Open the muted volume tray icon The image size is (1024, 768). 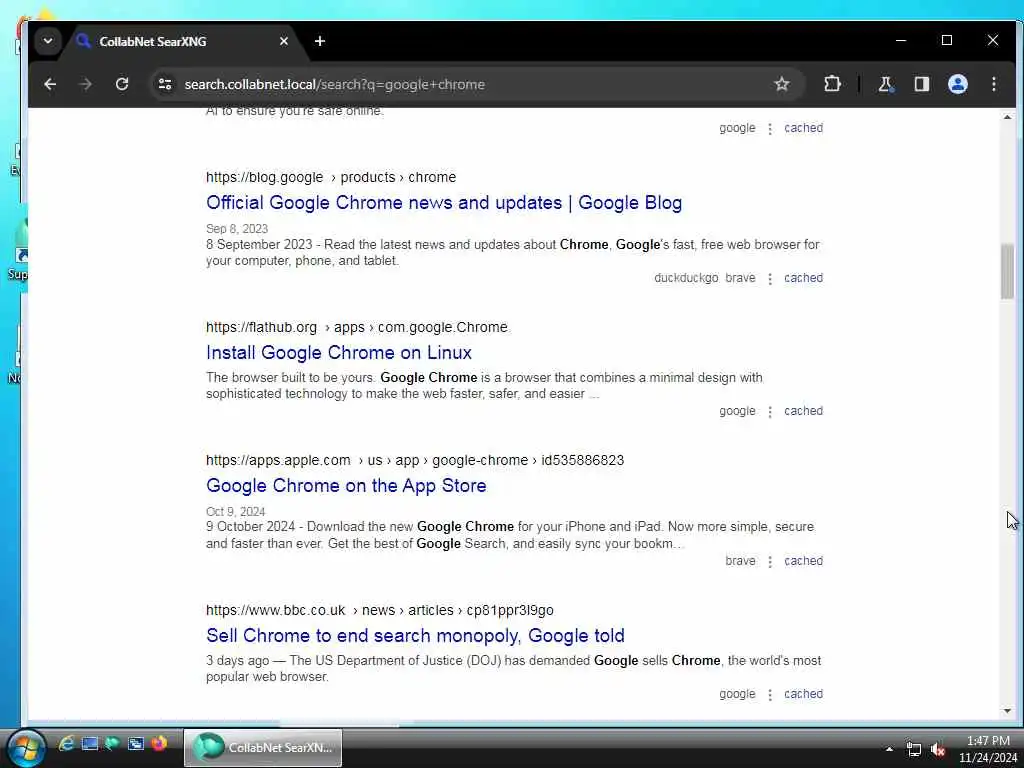coord(938,749)
